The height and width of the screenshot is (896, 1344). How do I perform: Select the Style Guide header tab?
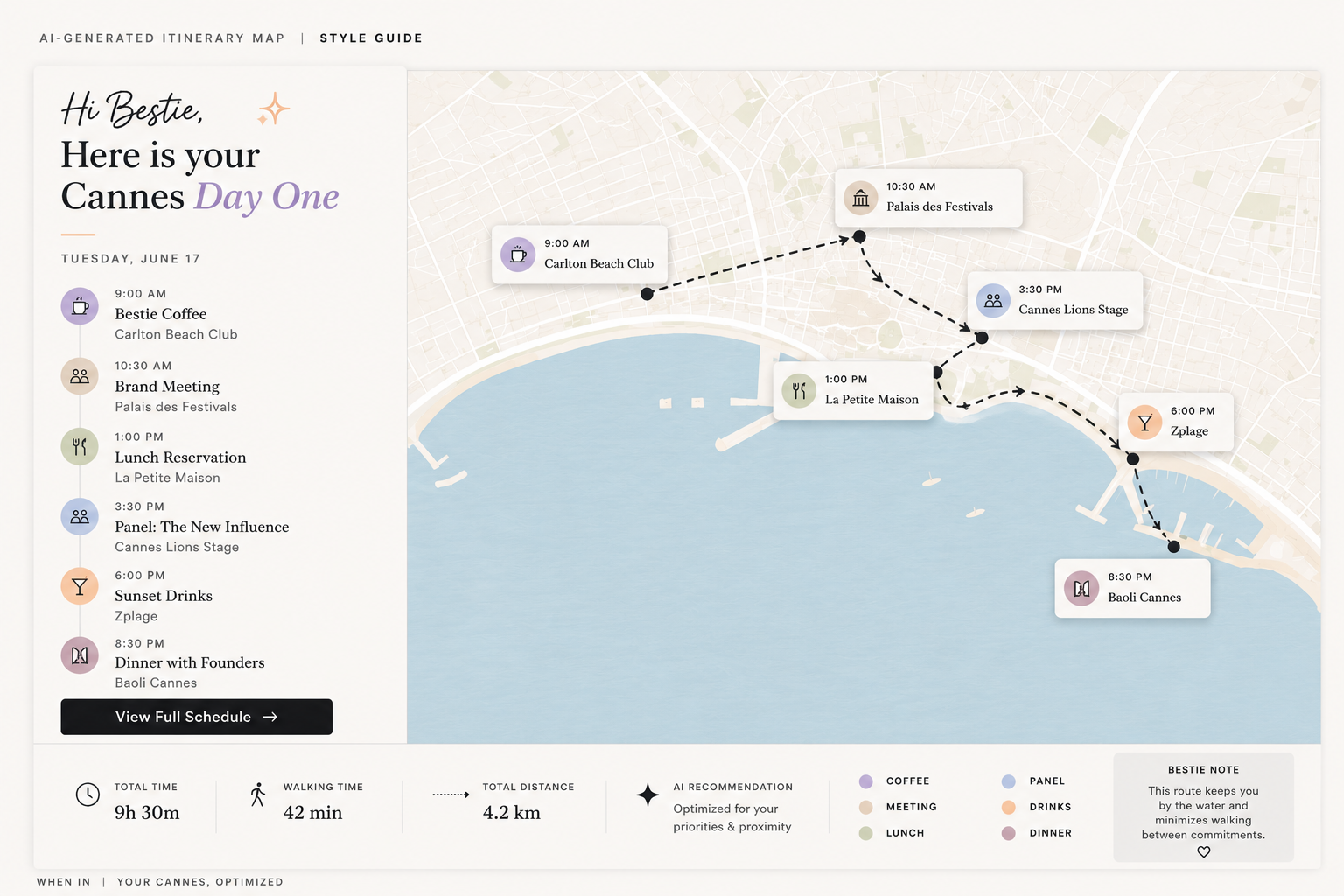(371, 38)
